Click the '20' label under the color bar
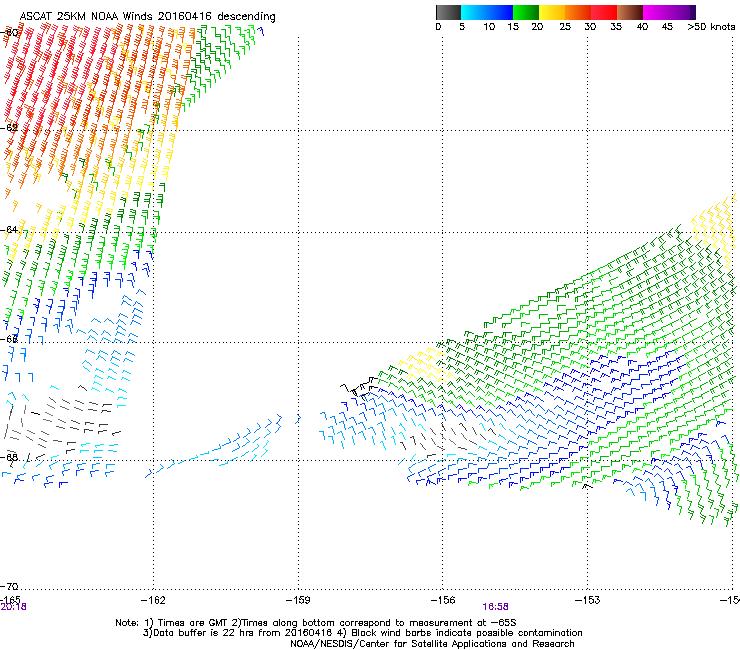Image resolution: width=740 pixels, height=650 pixels. (537, 27)
